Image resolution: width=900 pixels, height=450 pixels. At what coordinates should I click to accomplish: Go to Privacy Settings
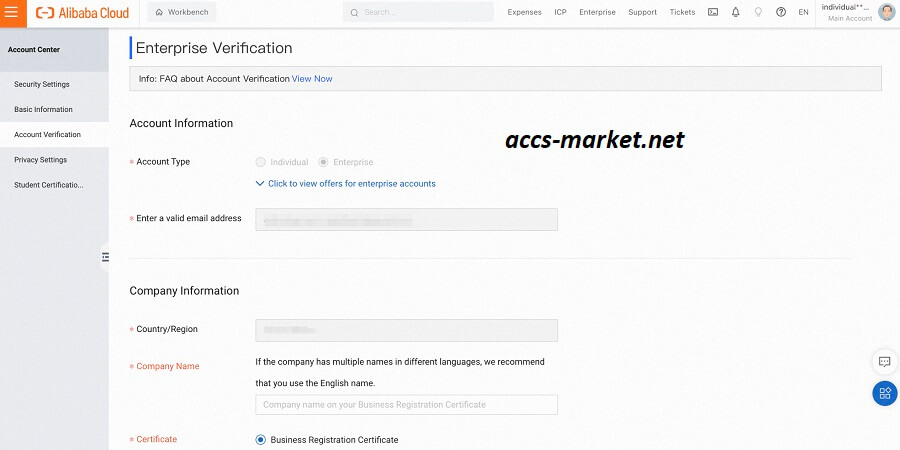click(41, 160)
